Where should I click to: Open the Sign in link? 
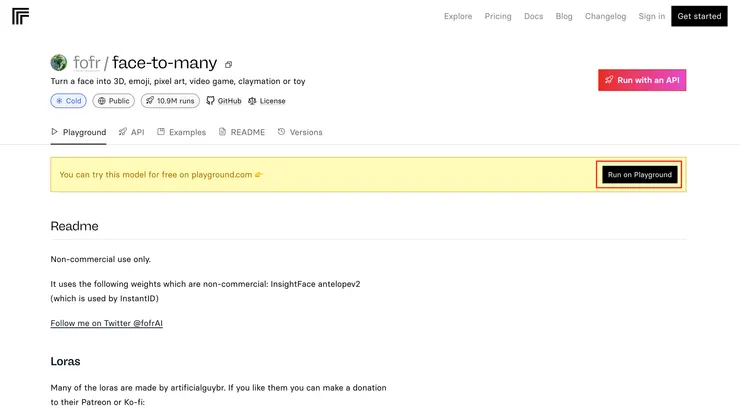(651, 16)
